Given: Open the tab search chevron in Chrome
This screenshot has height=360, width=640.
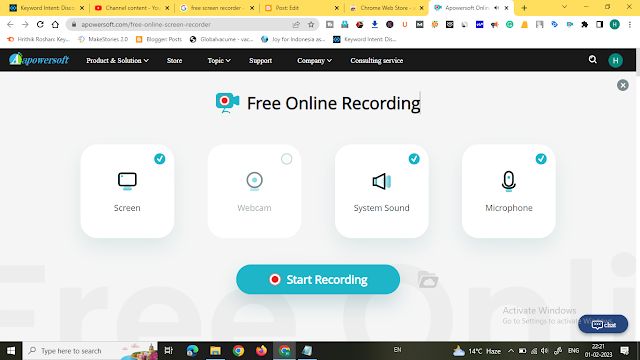Looking at the screenshot, I should (x=564, y=7).
